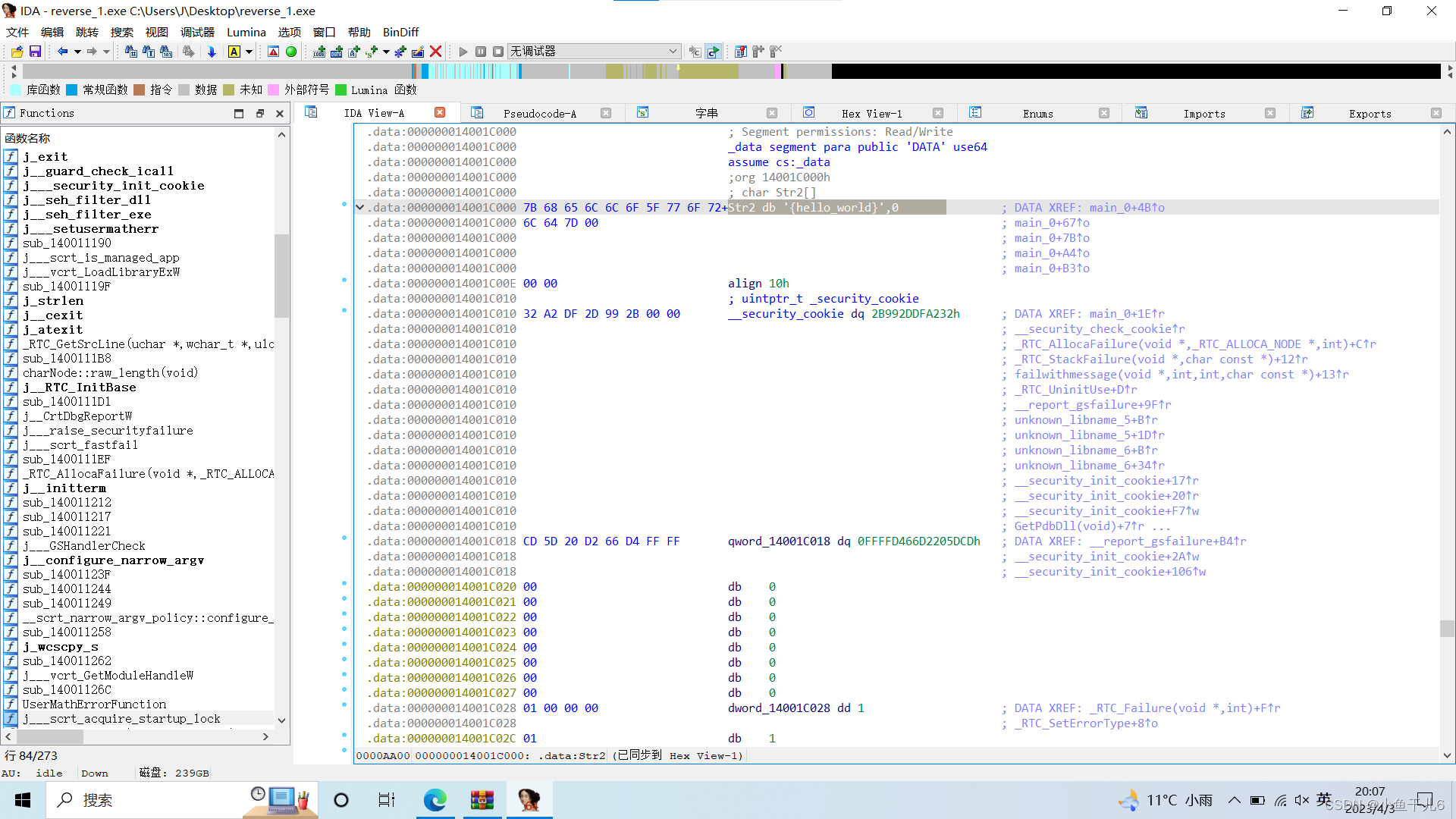
Task: Click the save database icon
Action: tap(35, 52)
